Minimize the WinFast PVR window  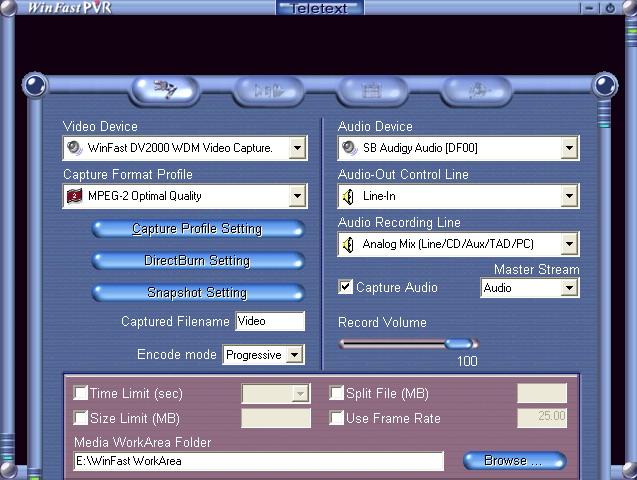pyautogui.click(x=589, y=8)
